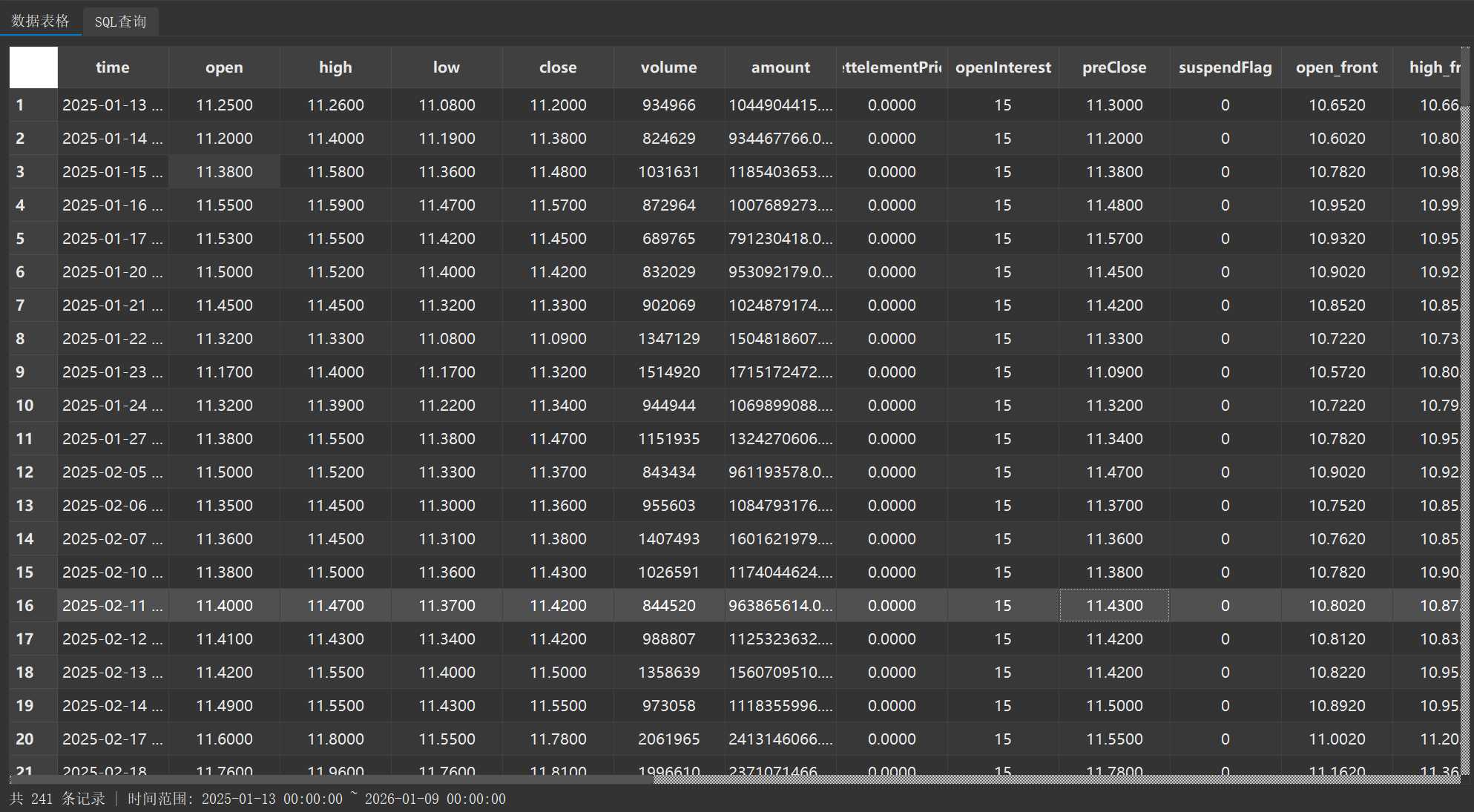
Task: Sort by the volume column header
Action: click(x=668, y=67)
